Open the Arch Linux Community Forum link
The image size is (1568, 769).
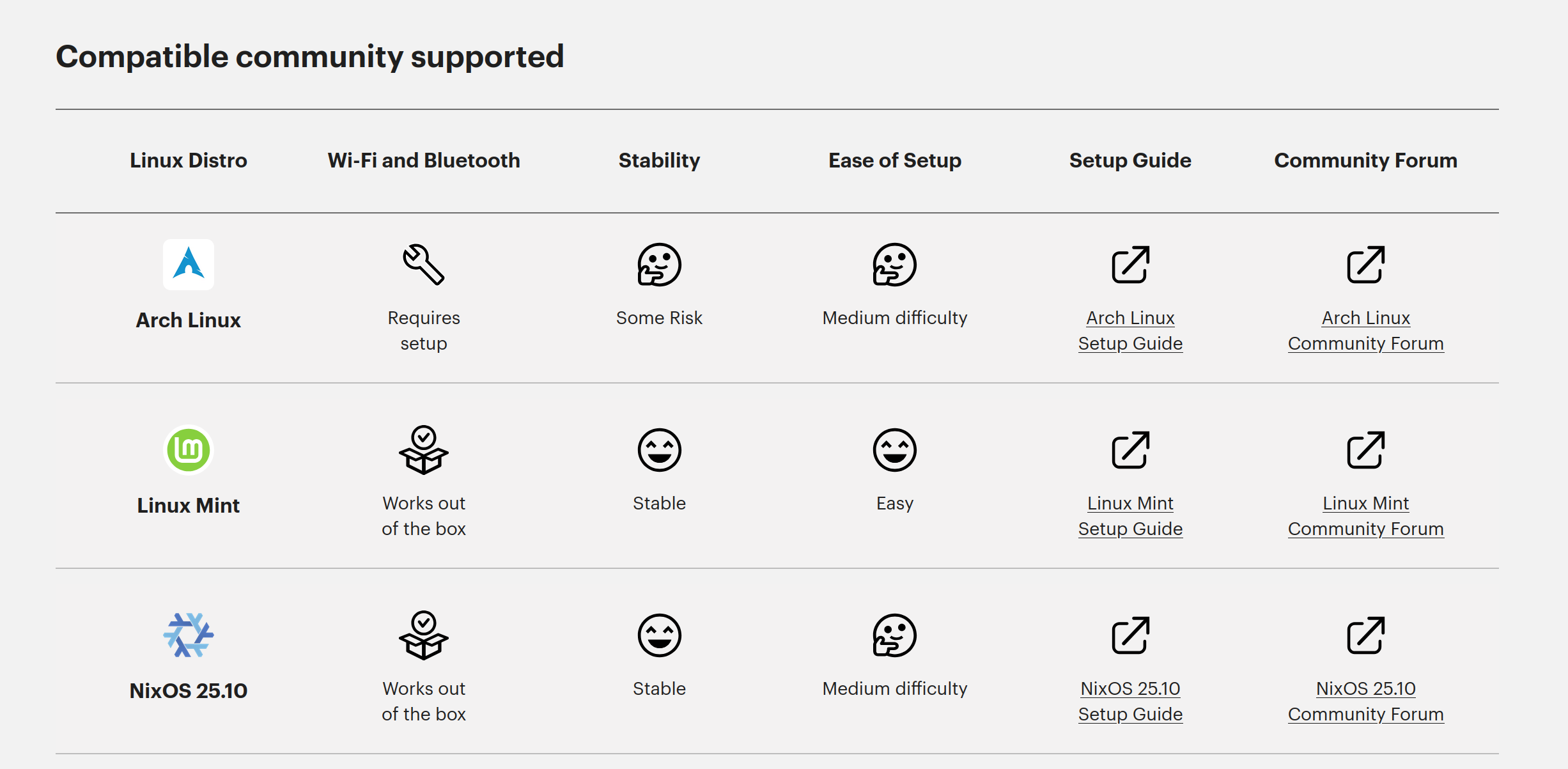1365,330
